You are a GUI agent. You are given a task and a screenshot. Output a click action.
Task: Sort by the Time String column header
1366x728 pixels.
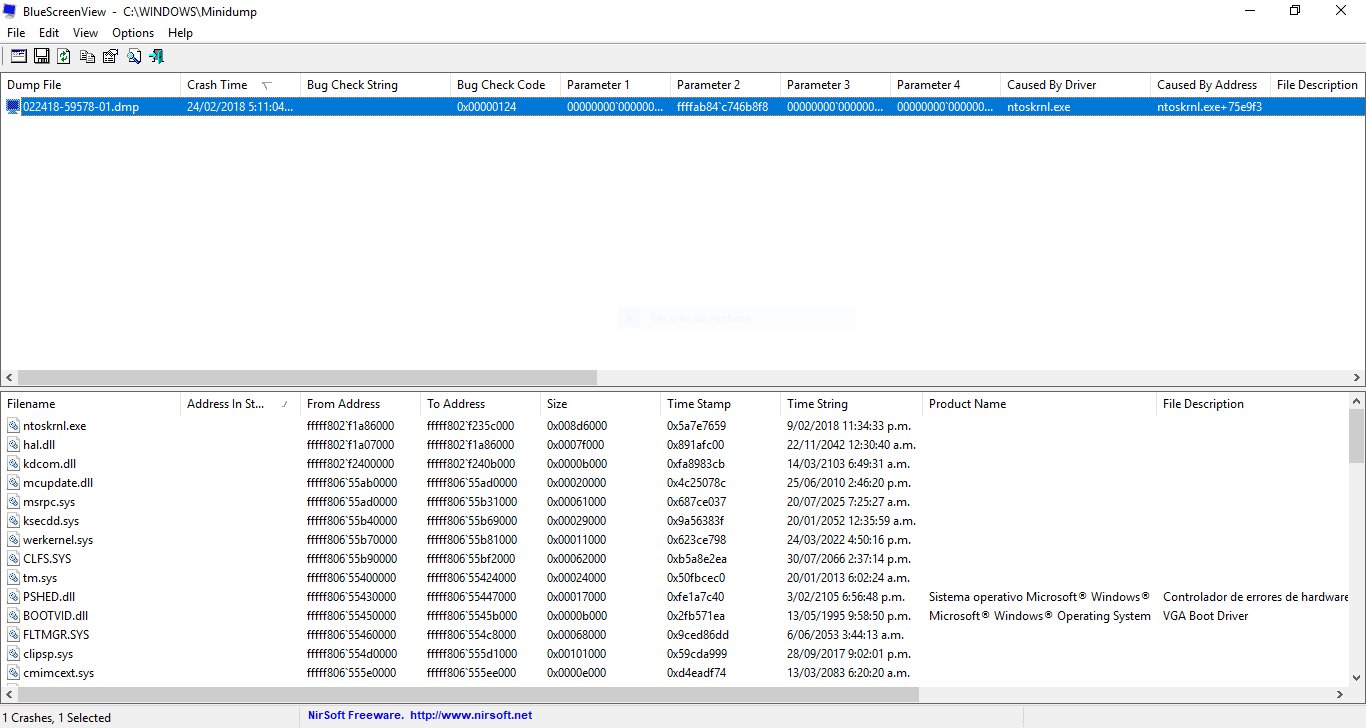pyautogui.click(x=851, y=404)
